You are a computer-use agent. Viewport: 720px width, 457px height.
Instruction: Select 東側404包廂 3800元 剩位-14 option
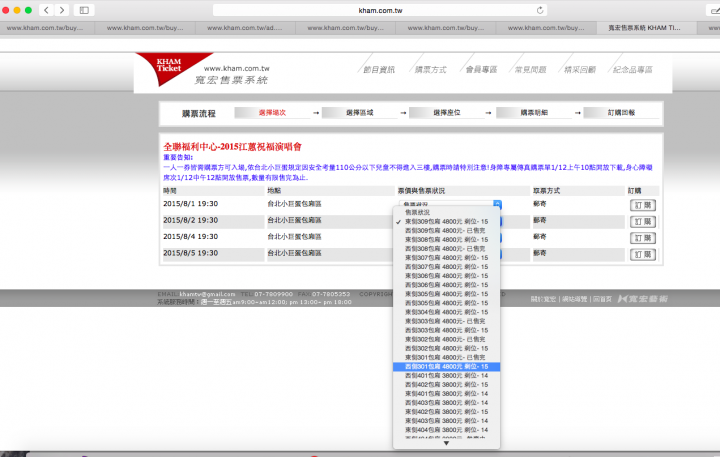446,430
